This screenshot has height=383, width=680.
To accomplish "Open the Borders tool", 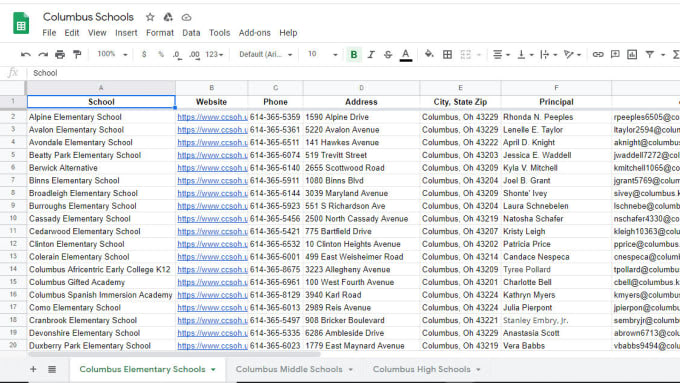I will point(448,55).
